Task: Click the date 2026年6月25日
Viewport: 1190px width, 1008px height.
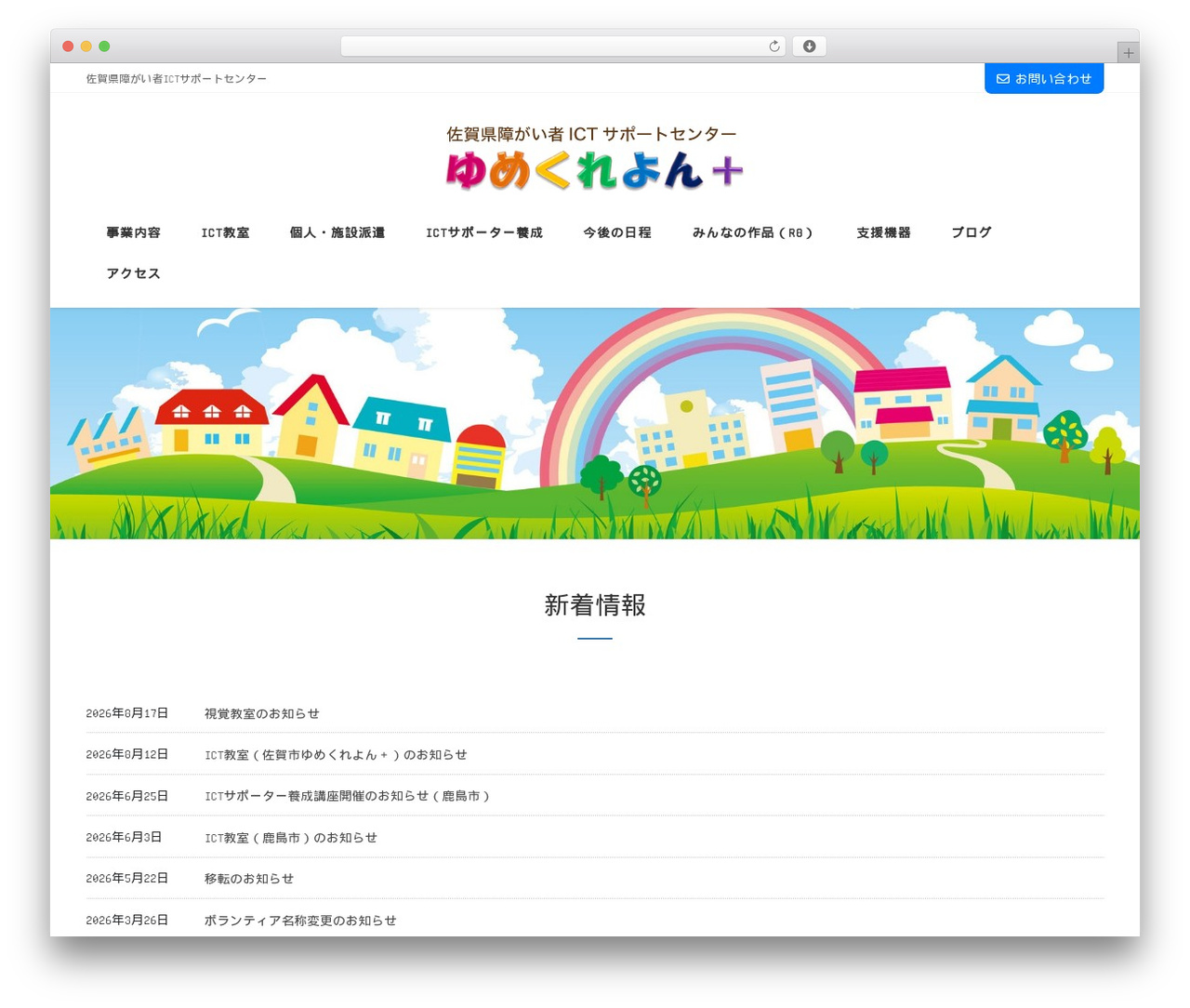Action: (x=127, y=796)
